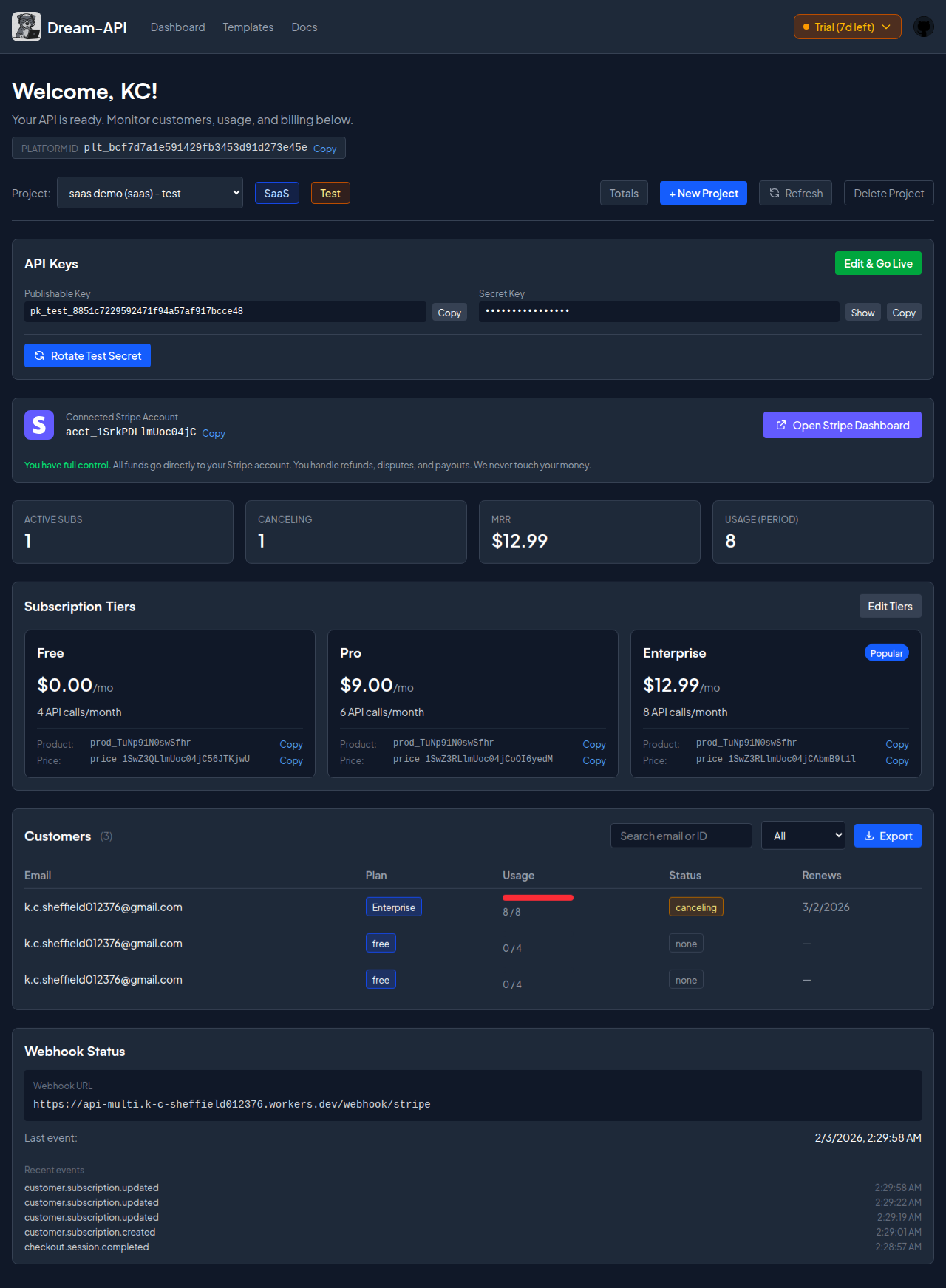Open Stripe Dashboard via the button
This screenshot has height=1288, width=946.
(x=843, y=425)
